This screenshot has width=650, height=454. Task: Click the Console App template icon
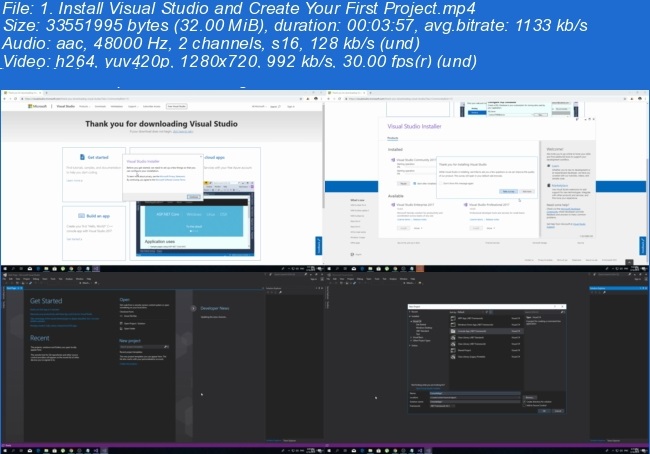tap(453, 331)
